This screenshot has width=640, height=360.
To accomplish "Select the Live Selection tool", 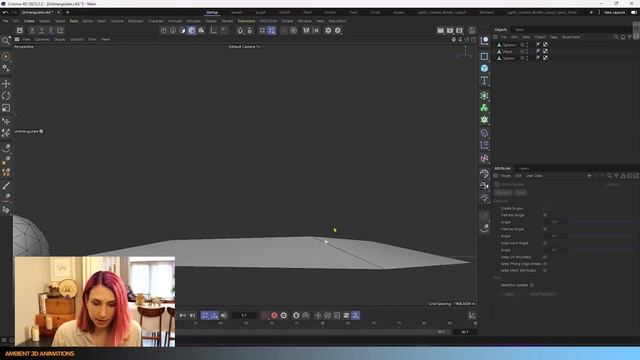I will pos(6,56).
